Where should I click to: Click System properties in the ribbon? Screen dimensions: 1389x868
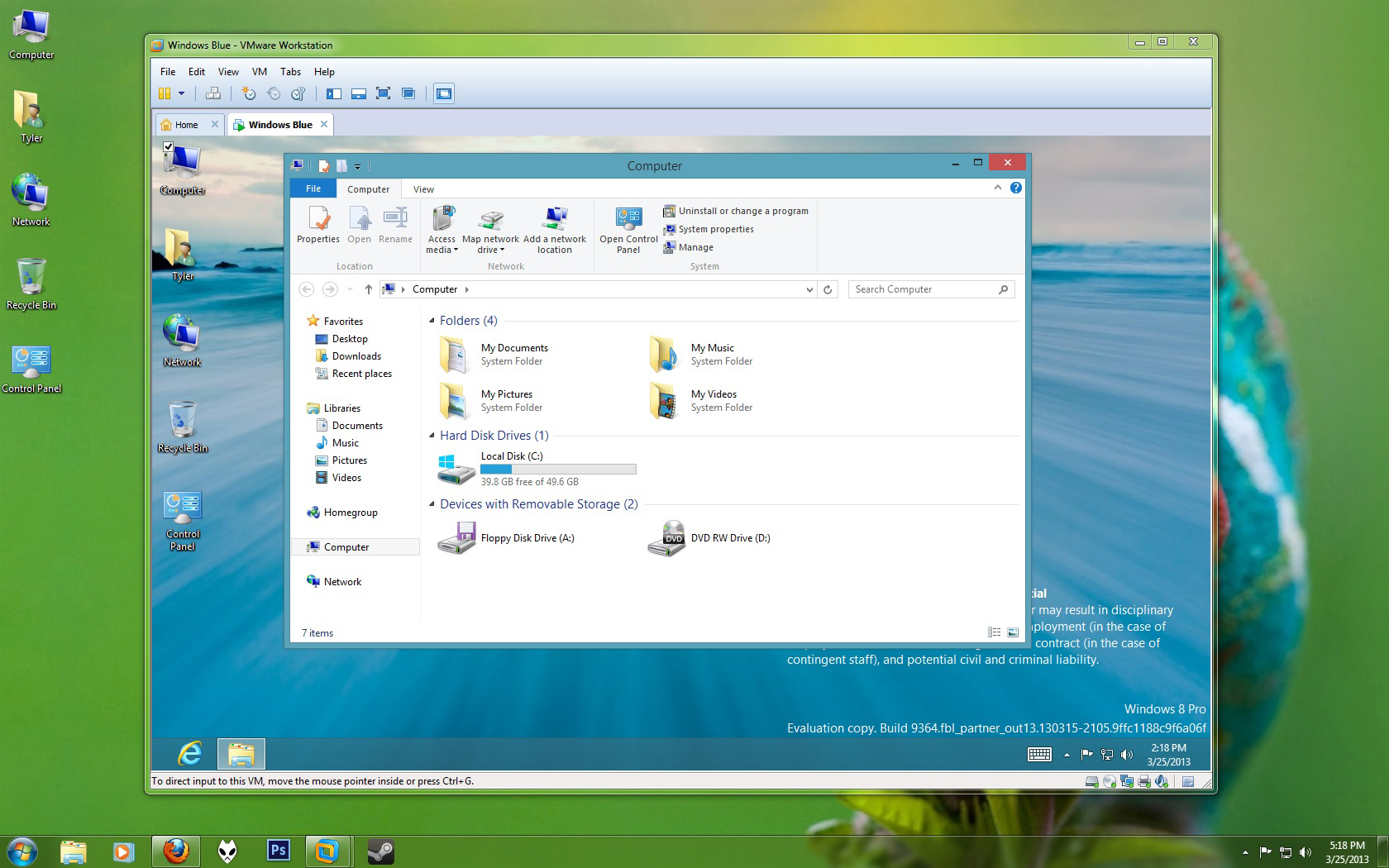tap(715, 229)
